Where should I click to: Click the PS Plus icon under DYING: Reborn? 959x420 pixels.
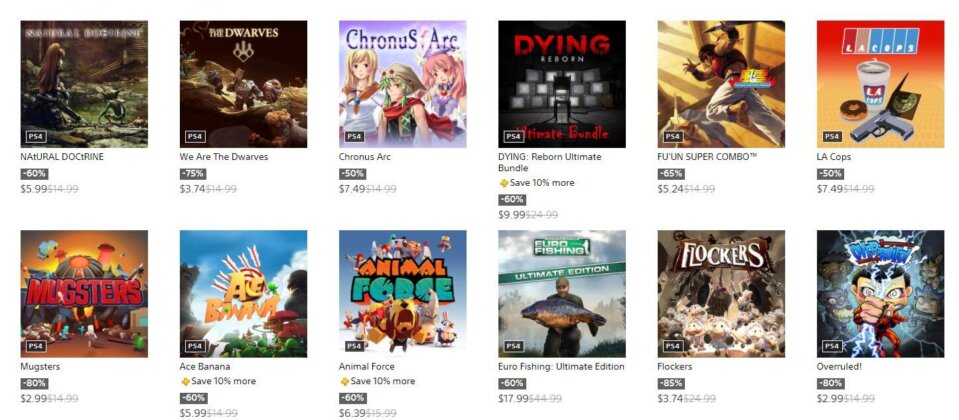[503, 183]
